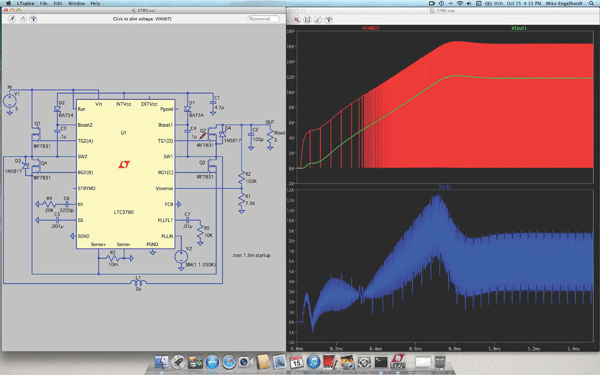
Task: Click the Run simulation icon in schematic toolbar
Action: pyautogui.click(x=12, y=19)
